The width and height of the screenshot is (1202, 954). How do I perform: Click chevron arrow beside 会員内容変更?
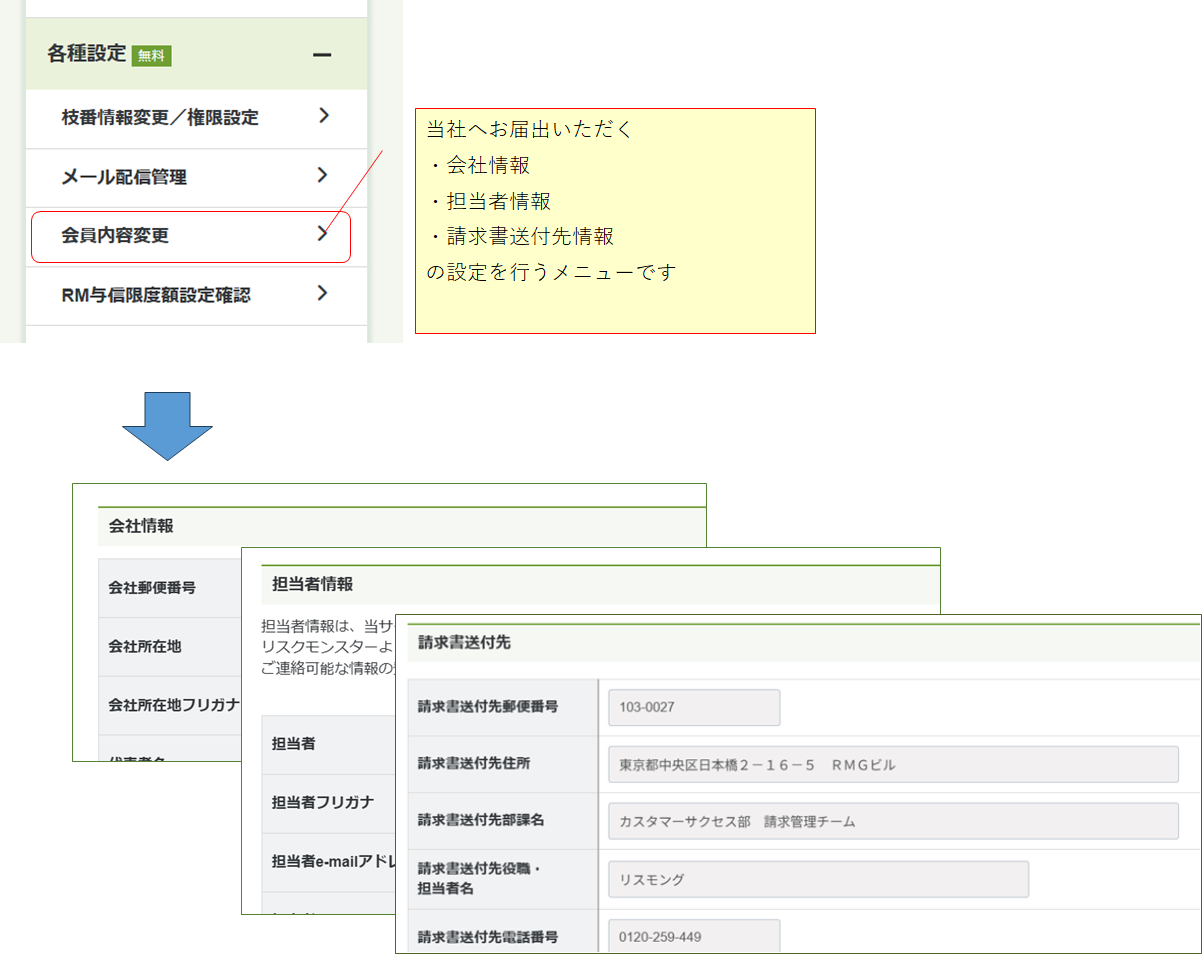[x=322, y=234]
